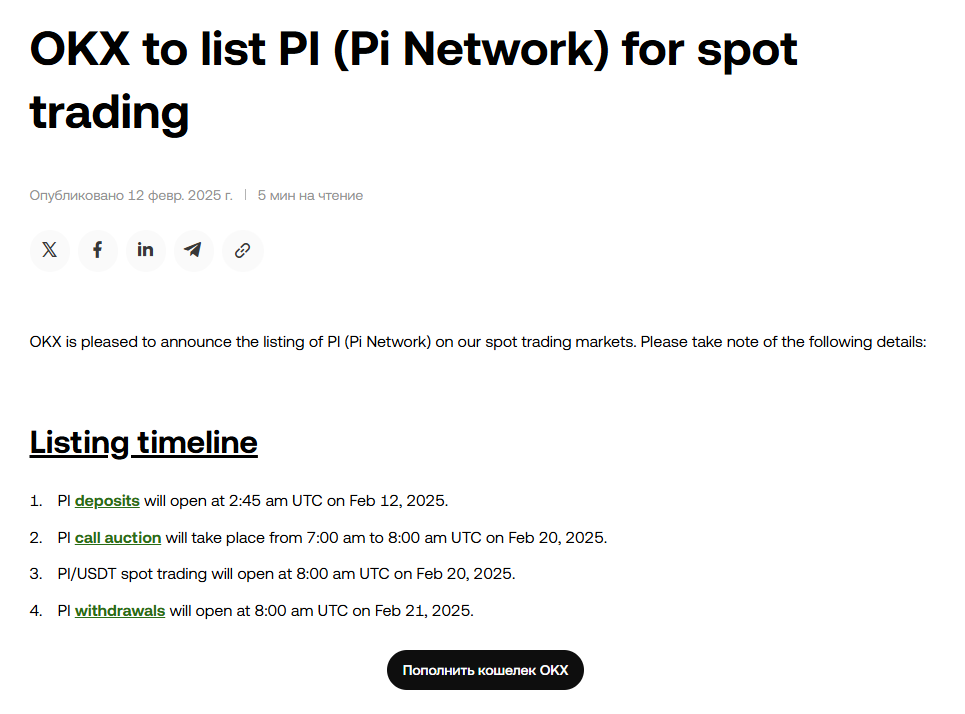Click the 'Опубликовано 12 февр. 2025 г.' date
This screenshot has width=965, height=714.
point(131,195)
